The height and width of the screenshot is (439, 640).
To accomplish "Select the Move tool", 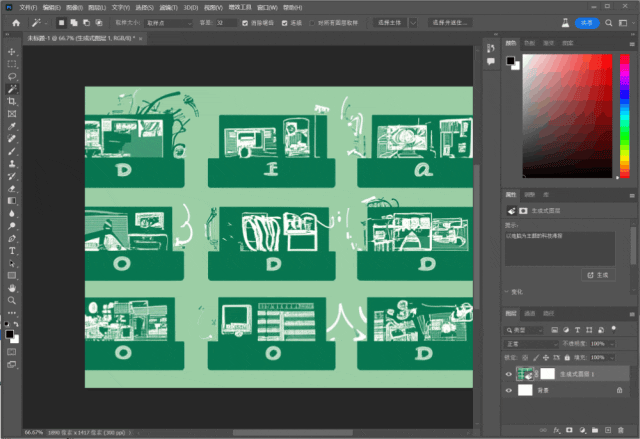I will click(12, 51).
